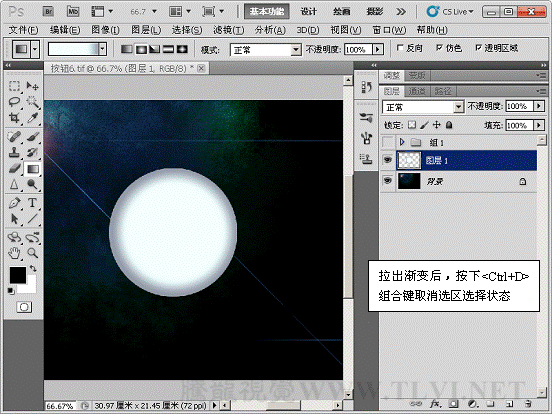Reset default foreground and background colors
The height and width of the screenshot is (414, 552).
[x=11, y=291]
